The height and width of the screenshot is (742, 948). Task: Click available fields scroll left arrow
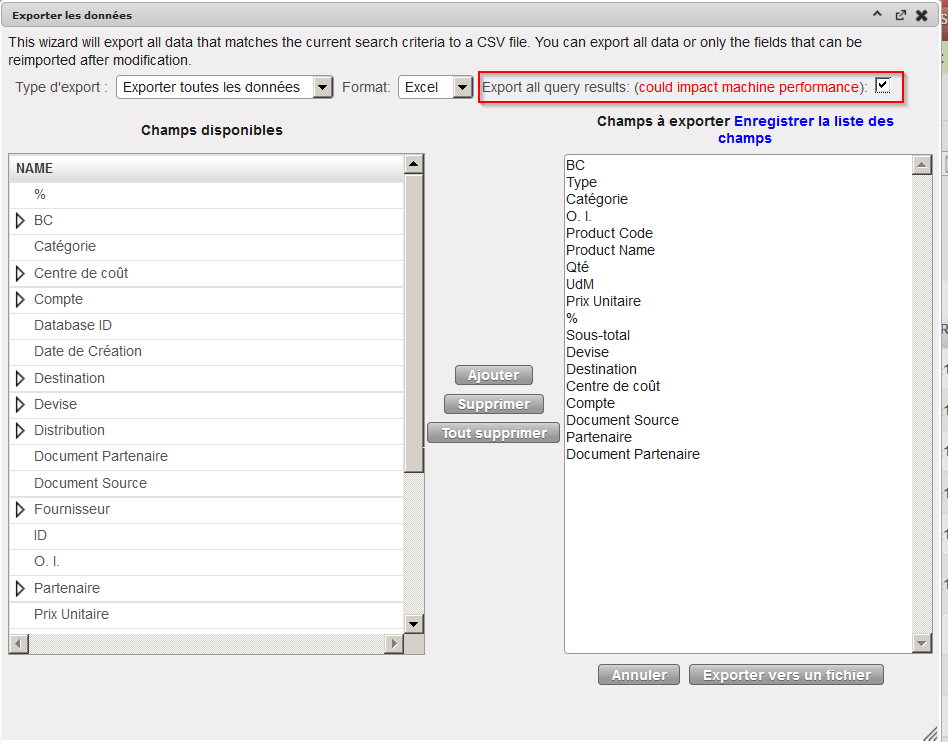(x=19, y=643)
